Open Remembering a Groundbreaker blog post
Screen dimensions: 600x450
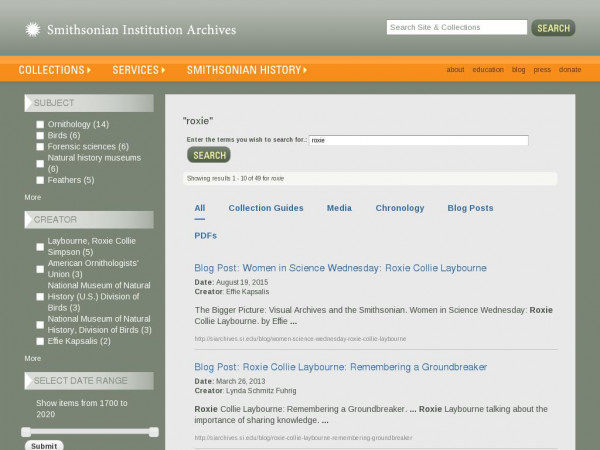(341, 367)
